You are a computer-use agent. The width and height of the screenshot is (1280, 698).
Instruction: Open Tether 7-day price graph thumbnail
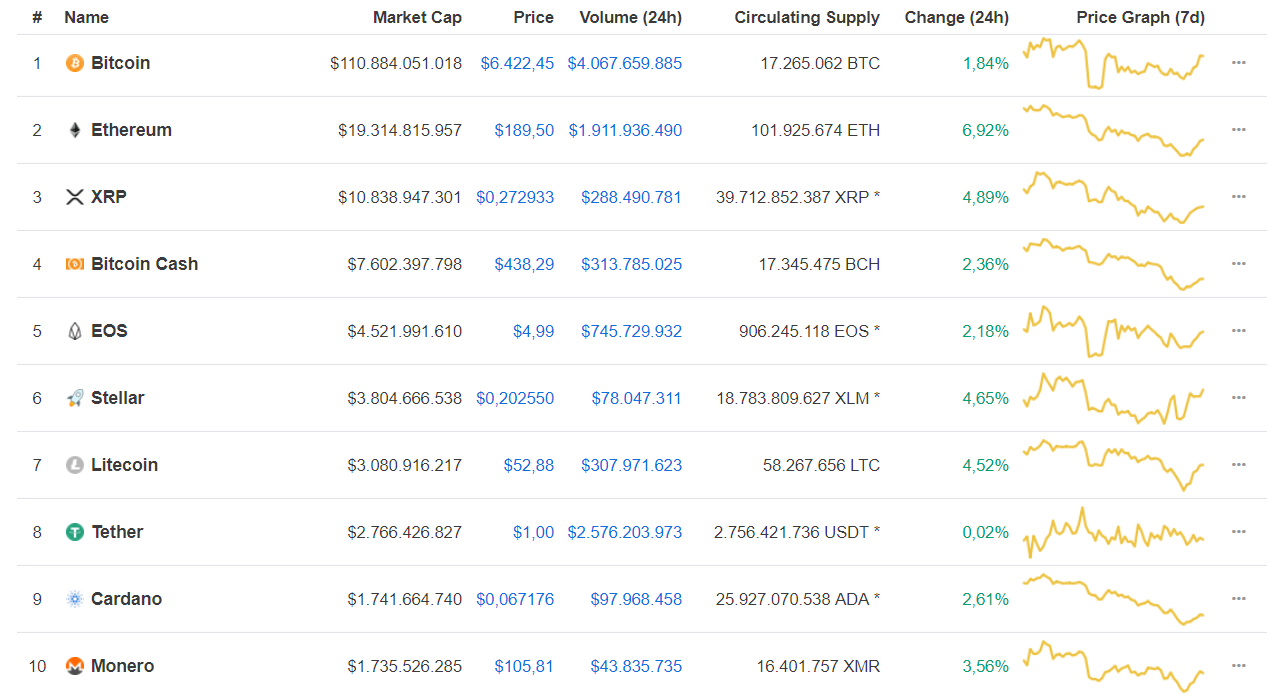pos(1113,532)
